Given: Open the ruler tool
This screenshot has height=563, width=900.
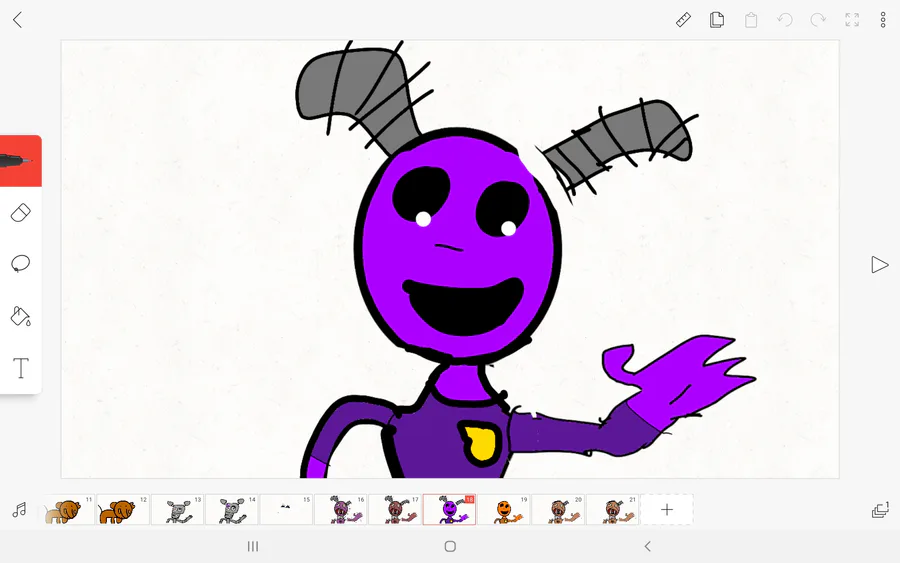Looking at the screenshot, I should tap(683, 20).
